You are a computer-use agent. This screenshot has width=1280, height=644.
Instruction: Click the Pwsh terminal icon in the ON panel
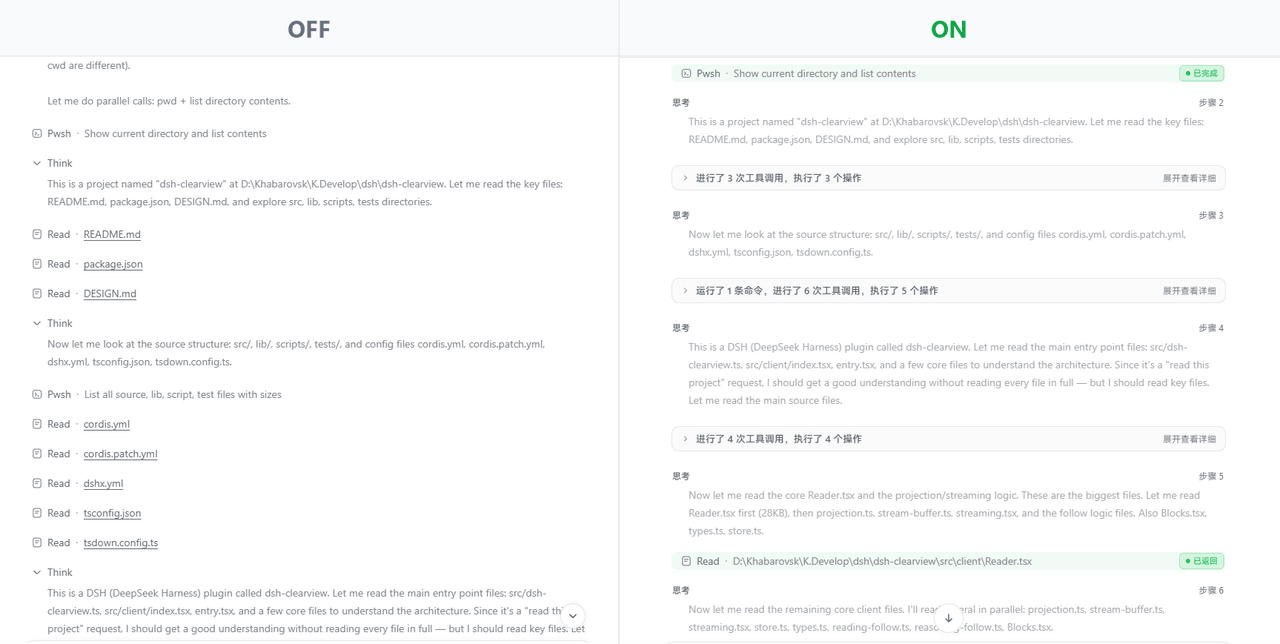[x=686, y=73]
